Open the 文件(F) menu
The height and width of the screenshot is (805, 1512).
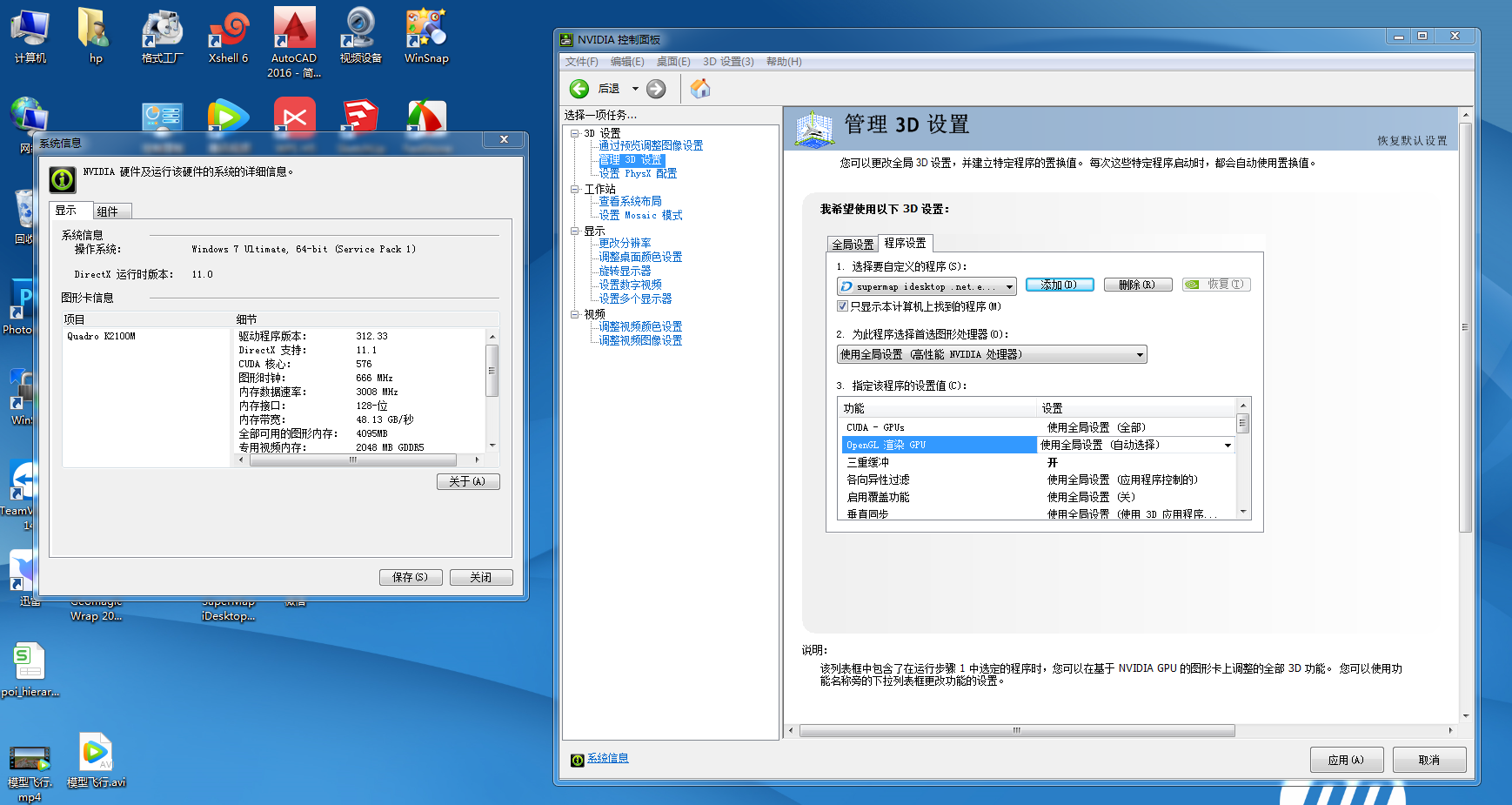click(x=582, y=62)
